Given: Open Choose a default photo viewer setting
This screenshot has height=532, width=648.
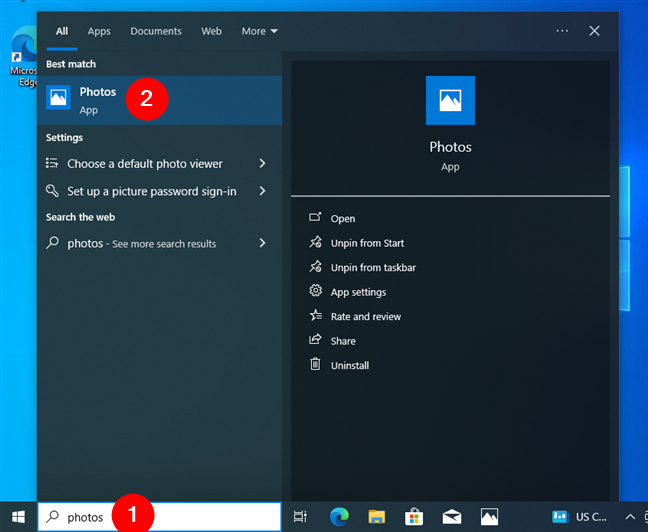Looking at the screenshot, I should click(x=159, y=164).
